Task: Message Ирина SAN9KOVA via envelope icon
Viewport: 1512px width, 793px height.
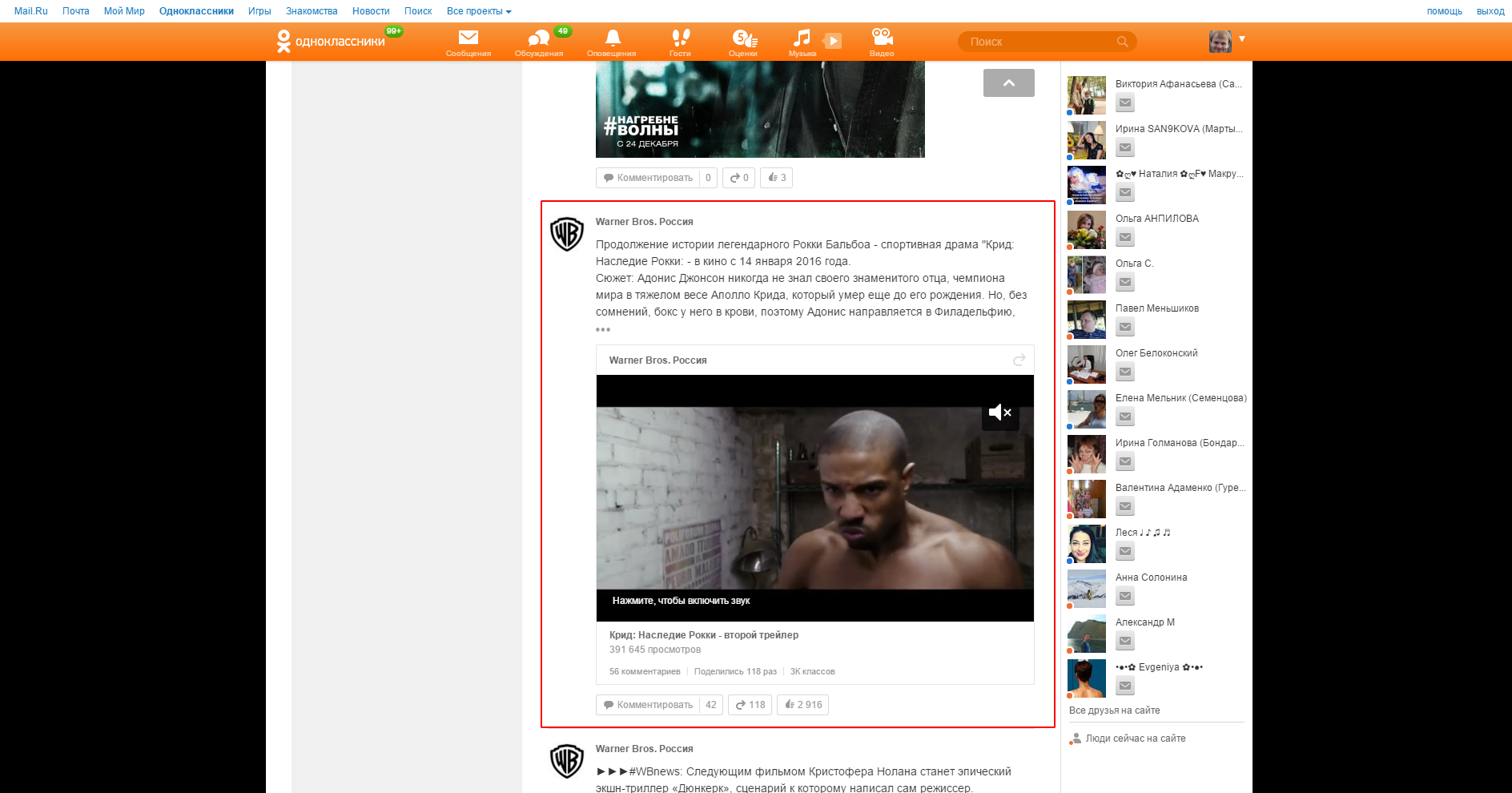Action: tap(1125, 147)
